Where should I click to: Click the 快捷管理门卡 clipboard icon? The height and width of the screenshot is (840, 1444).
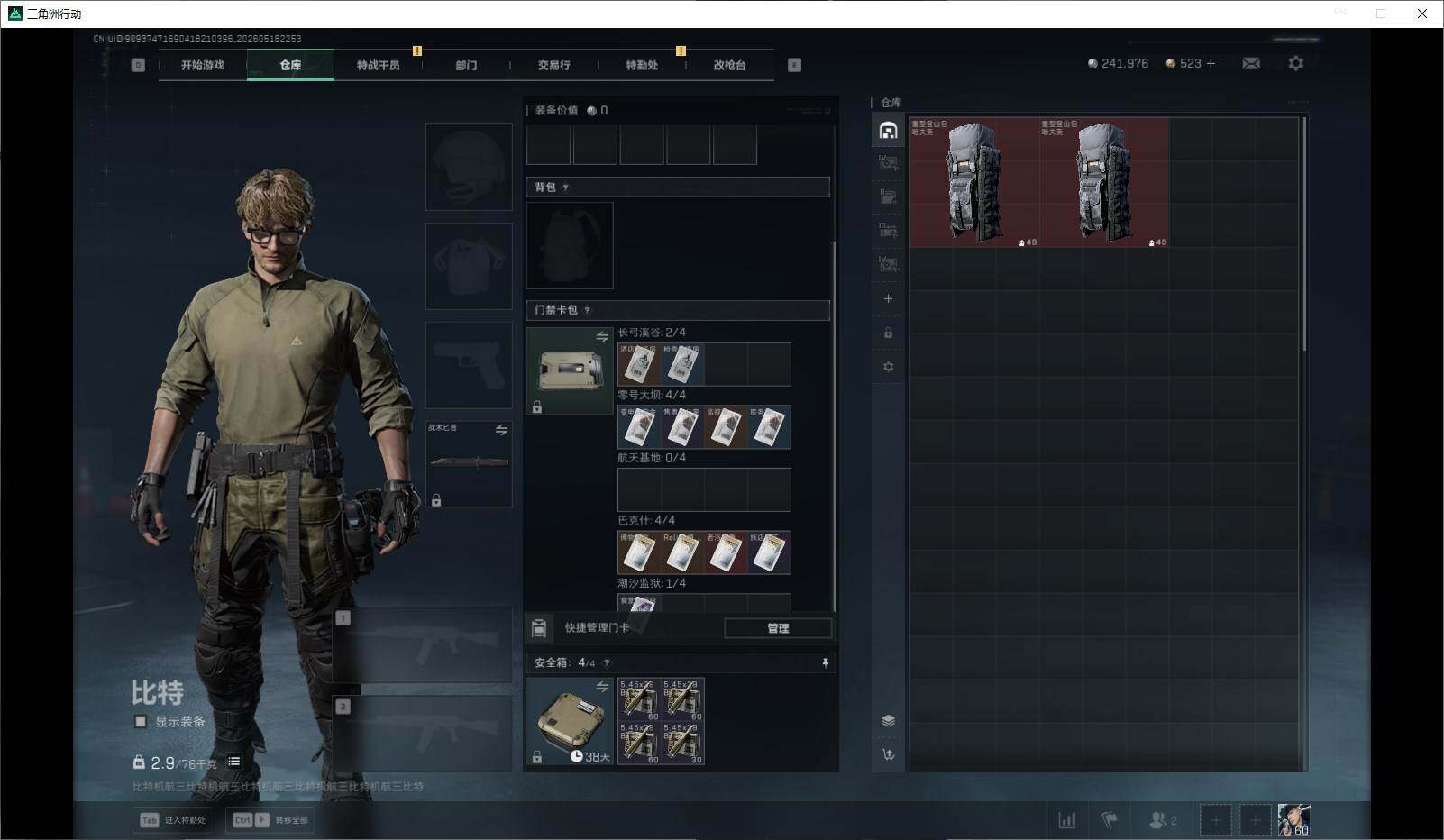point(539,628)
